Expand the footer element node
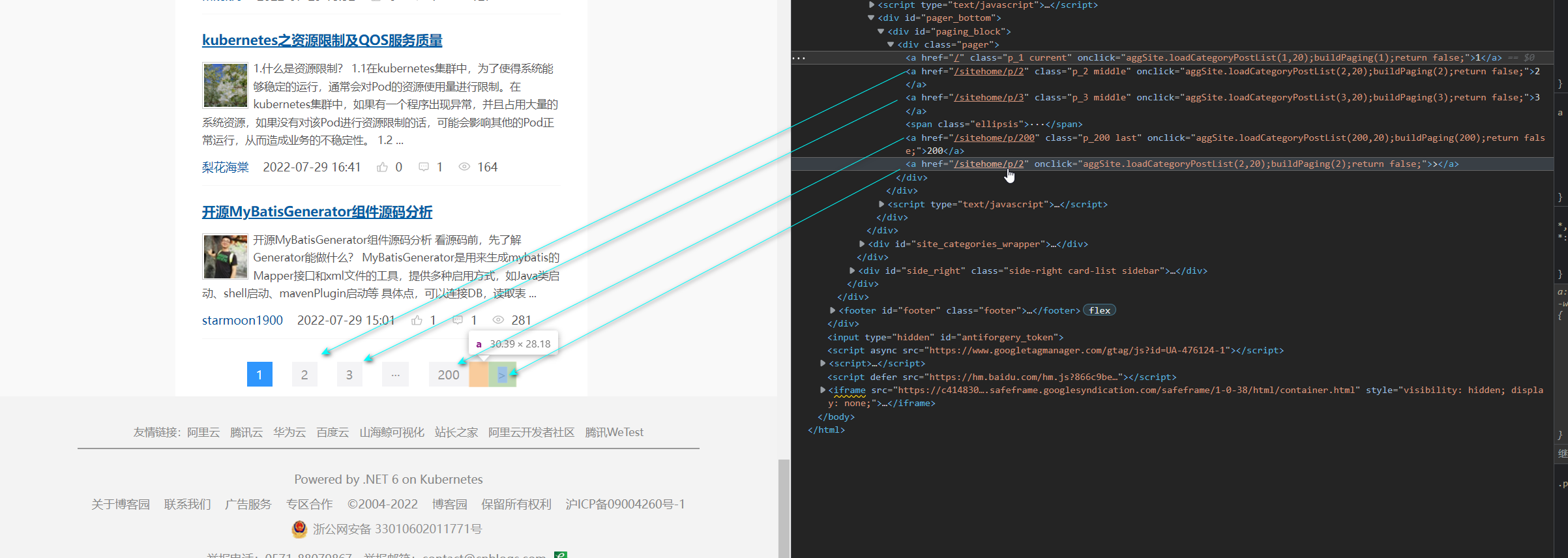 click(x=833, y=310)
